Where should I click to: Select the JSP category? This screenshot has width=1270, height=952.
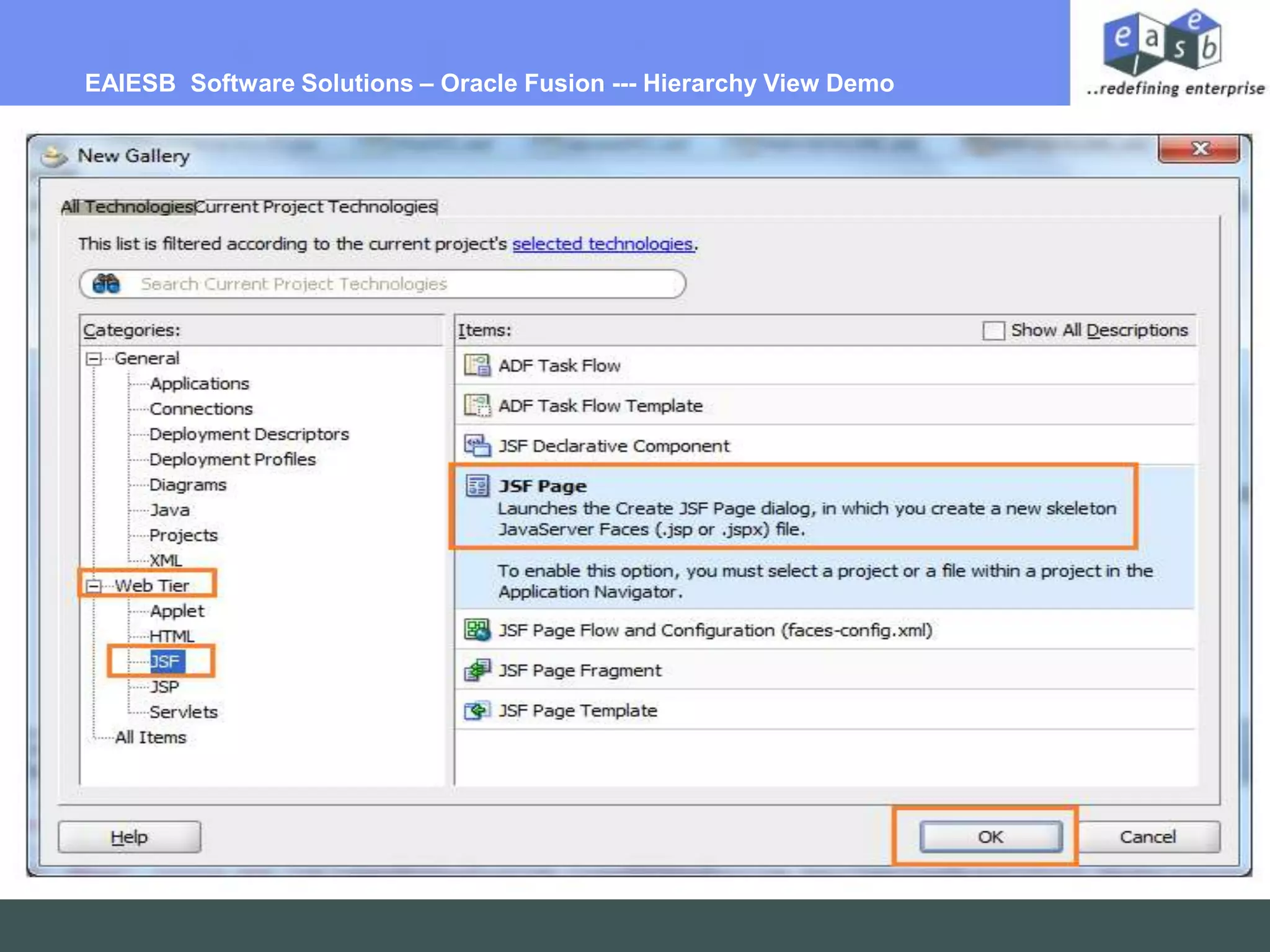(164, 687)
